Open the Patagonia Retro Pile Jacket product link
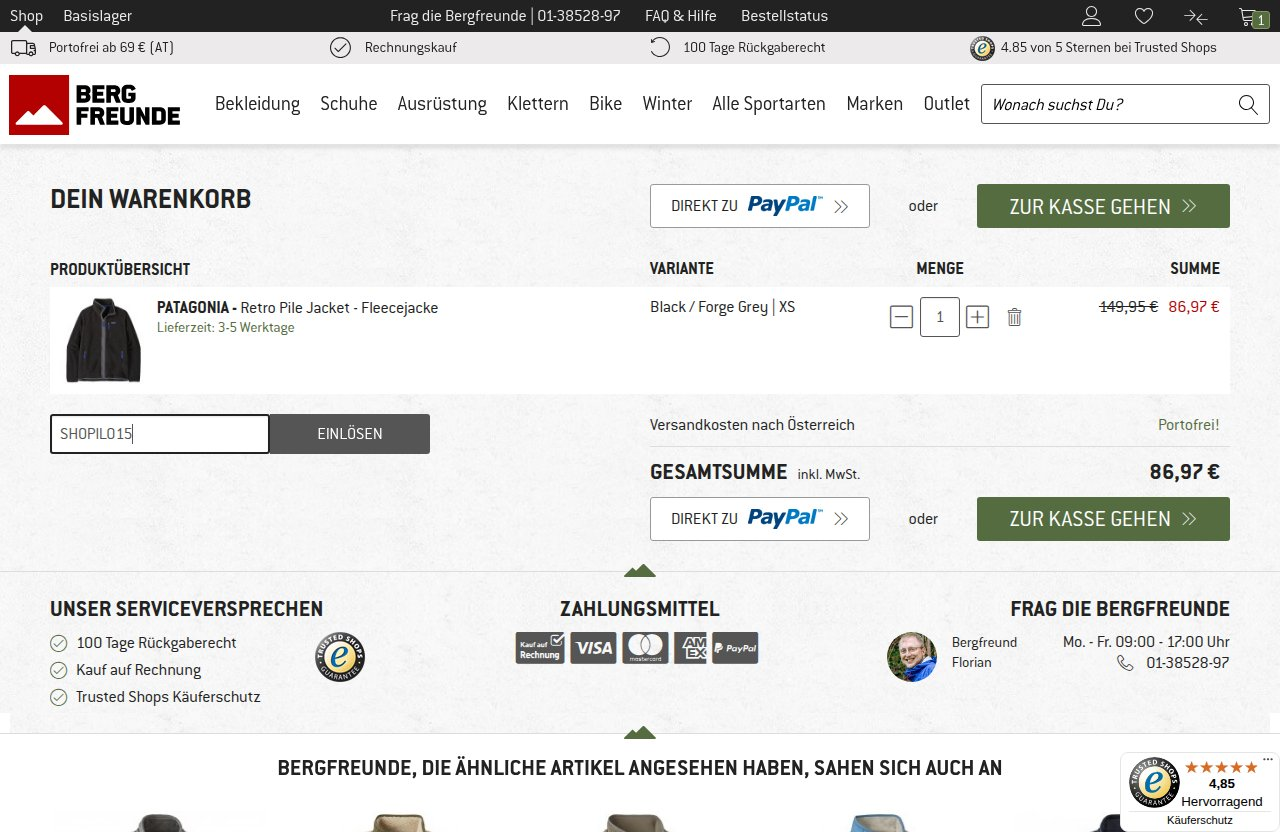The image size is (1280, 832). (x=298, y=308)
